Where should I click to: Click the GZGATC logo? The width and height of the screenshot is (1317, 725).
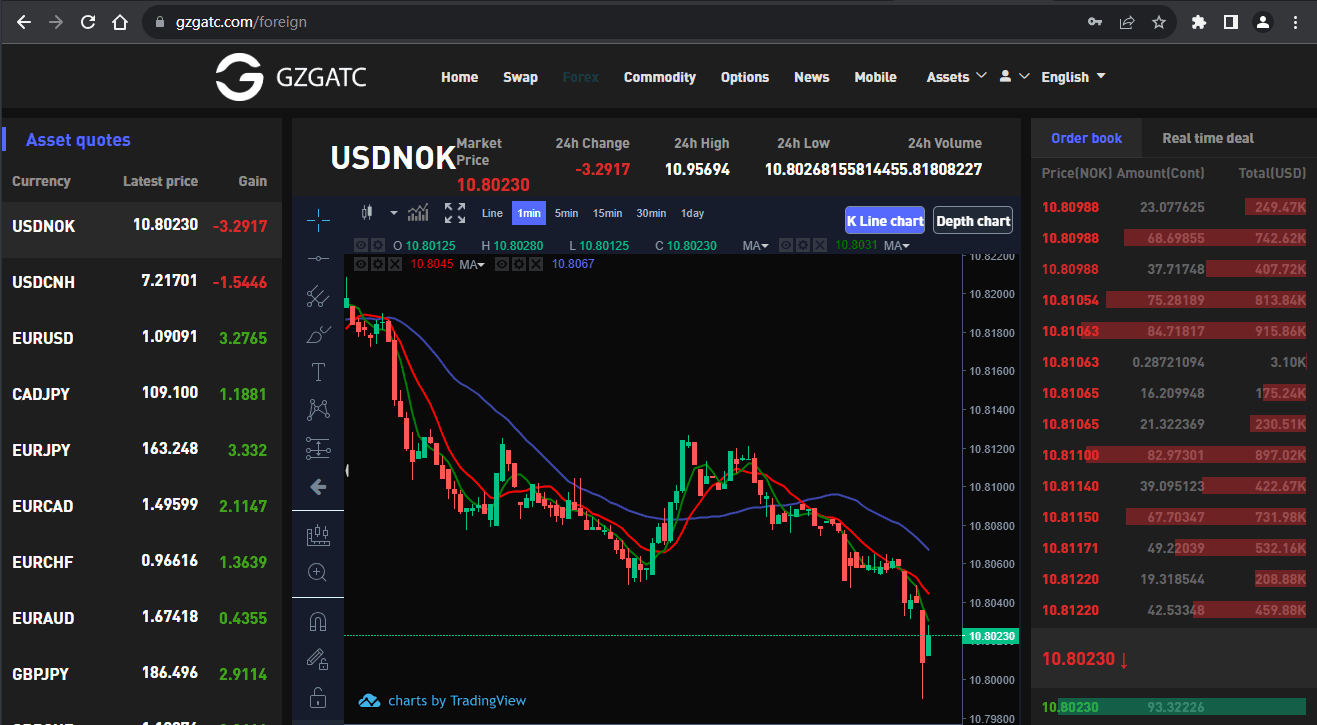coord(291,77)
